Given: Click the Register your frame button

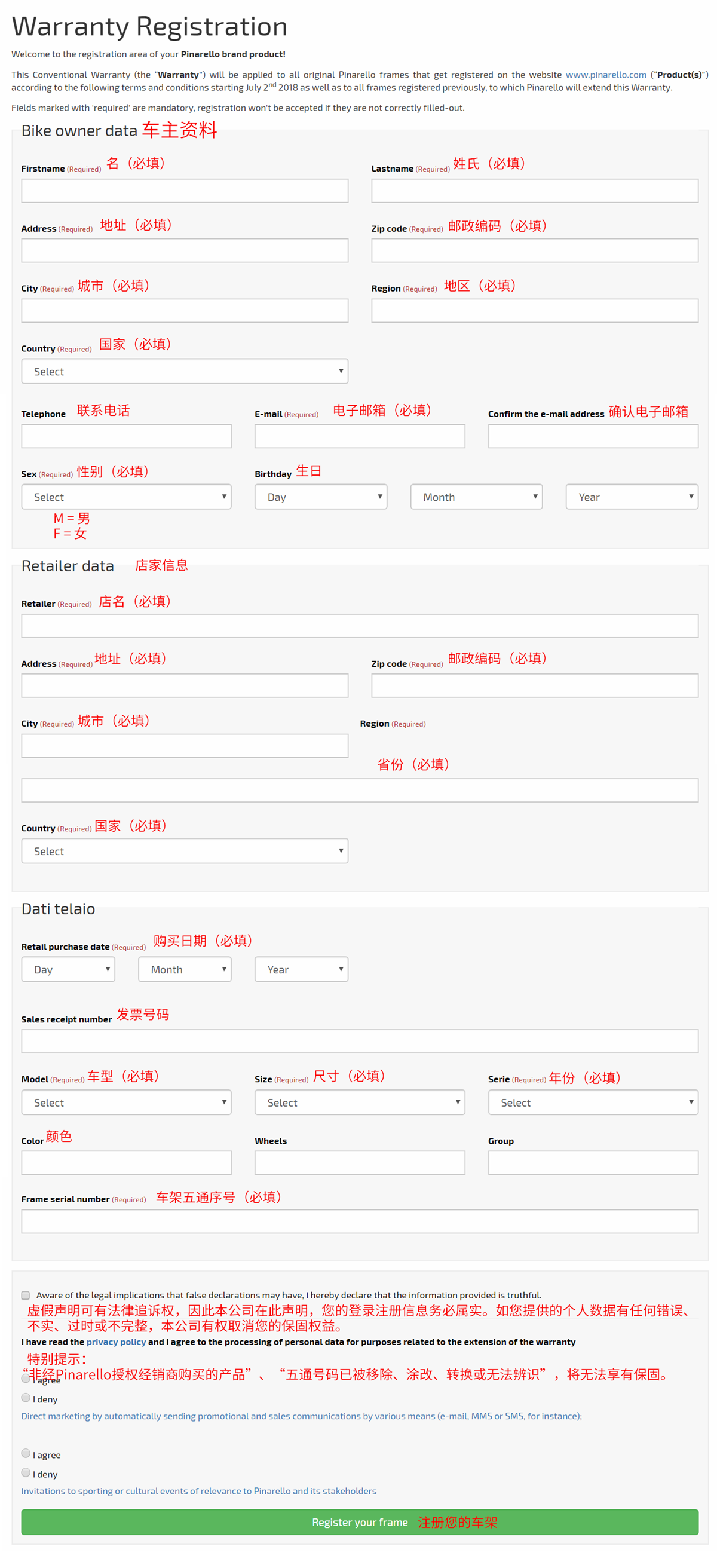Looking at the screenshot, I should click(359, 1522).
